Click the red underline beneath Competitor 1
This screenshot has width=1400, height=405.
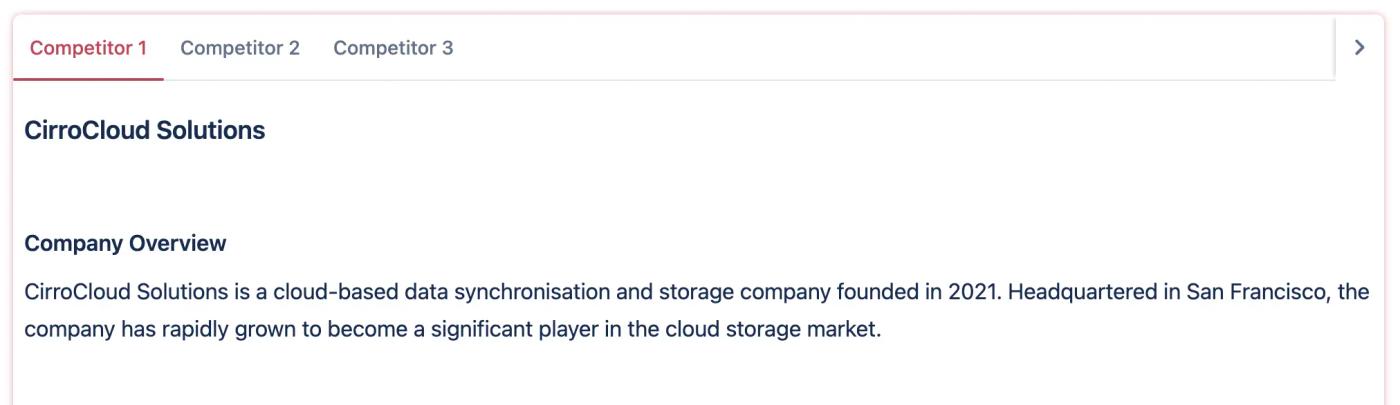point(88,80)
